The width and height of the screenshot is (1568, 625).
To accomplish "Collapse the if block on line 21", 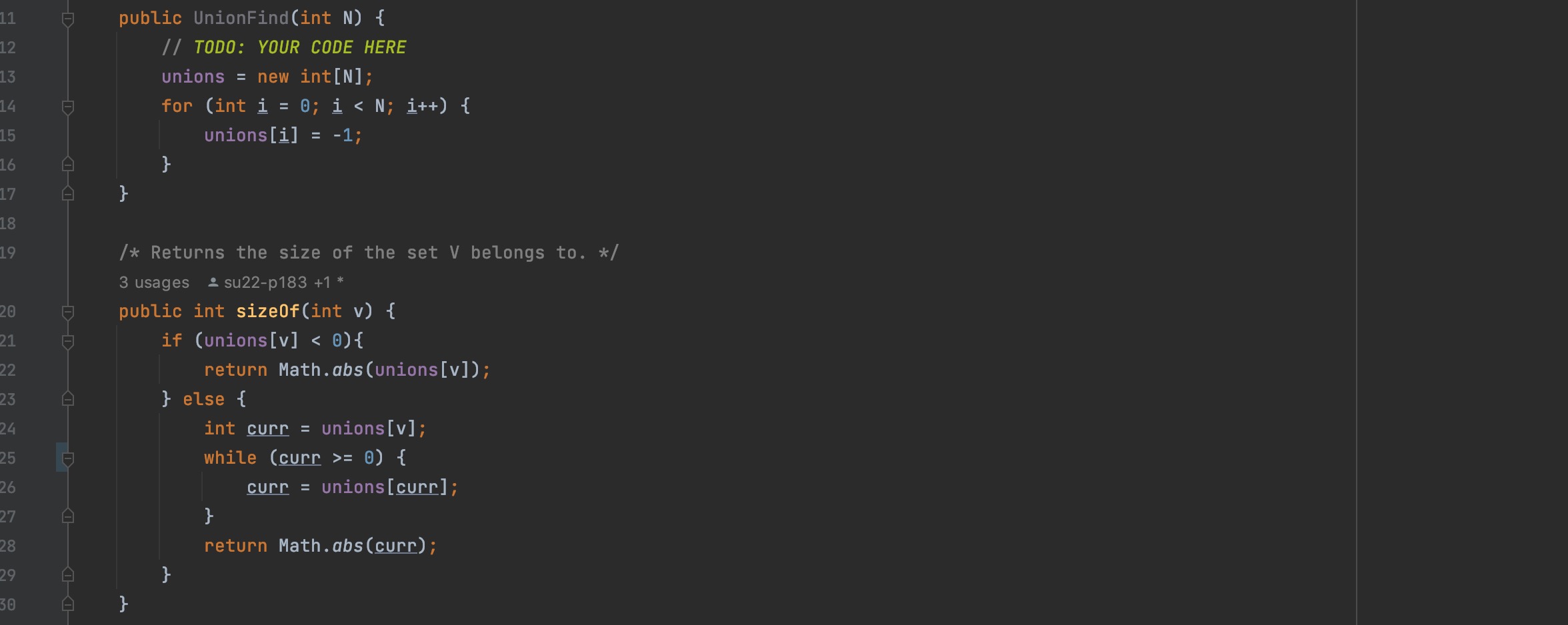I will click(67, 341).
